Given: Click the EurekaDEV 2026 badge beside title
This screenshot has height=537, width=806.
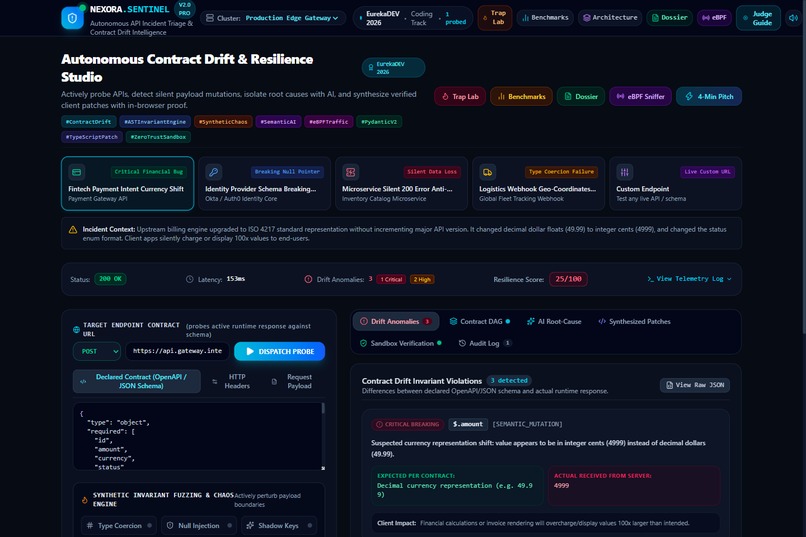Looking at the screenshot, I should pyautogui.click(x=393, y=68).
